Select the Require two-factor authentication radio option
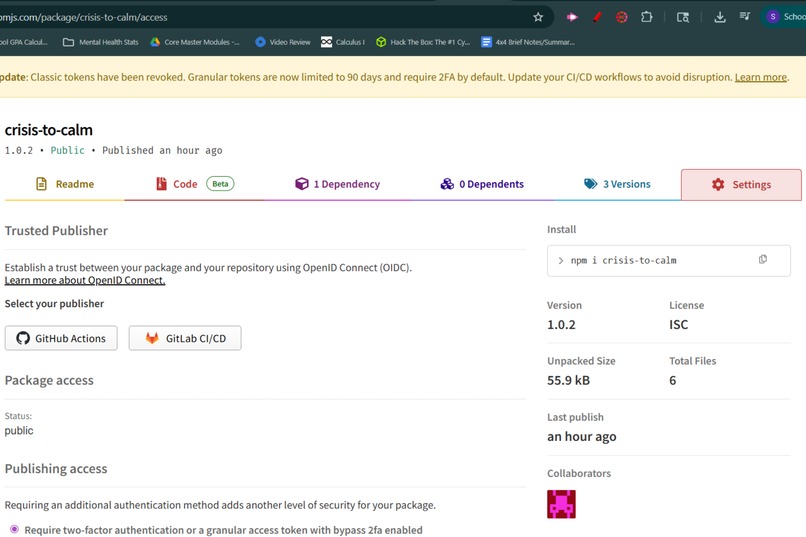The width and height of the screenshot is (806, 537). click(14, 529)
